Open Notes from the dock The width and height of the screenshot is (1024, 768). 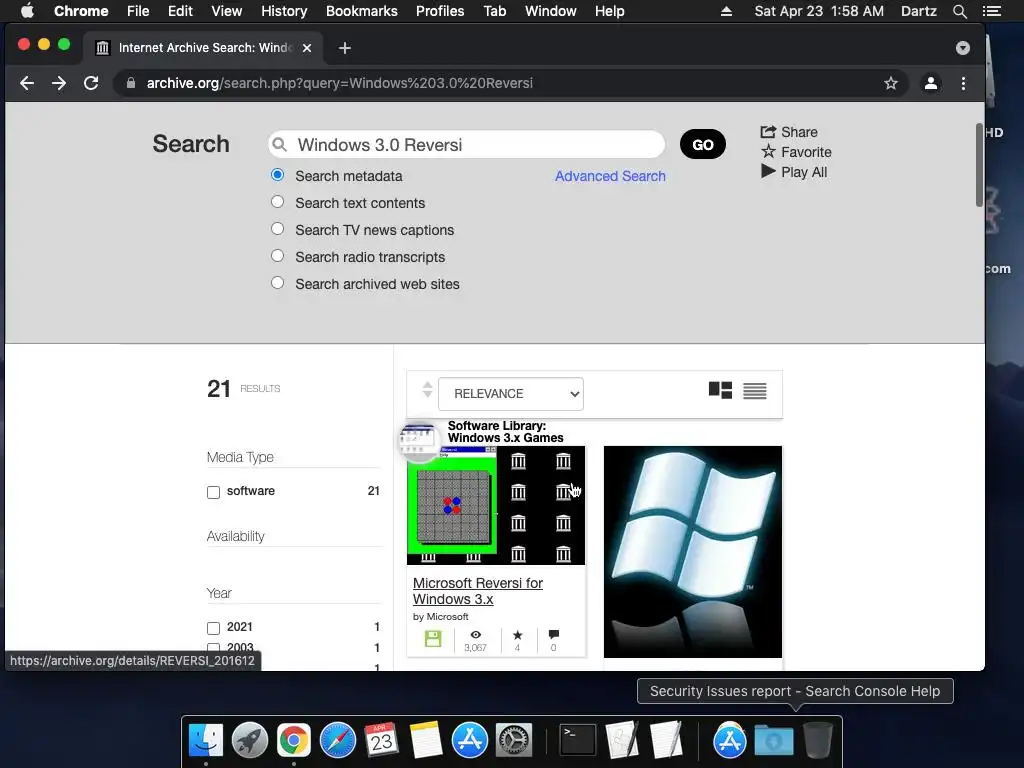(x=426, y=741)
